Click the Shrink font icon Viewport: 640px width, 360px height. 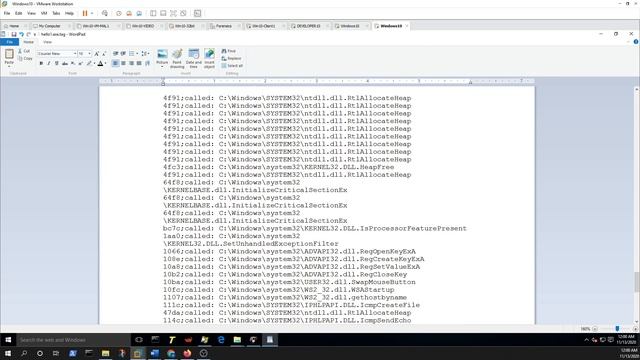[104, 53]
